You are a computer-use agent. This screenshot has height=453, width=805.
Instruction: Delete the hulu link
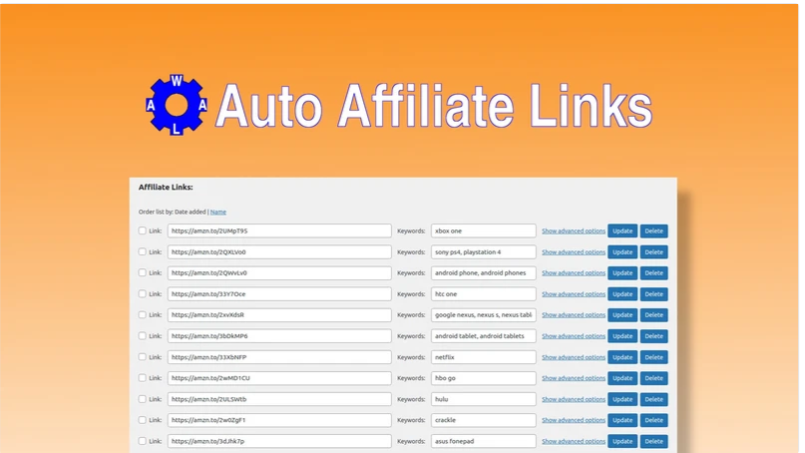click(x=654, y=399)
